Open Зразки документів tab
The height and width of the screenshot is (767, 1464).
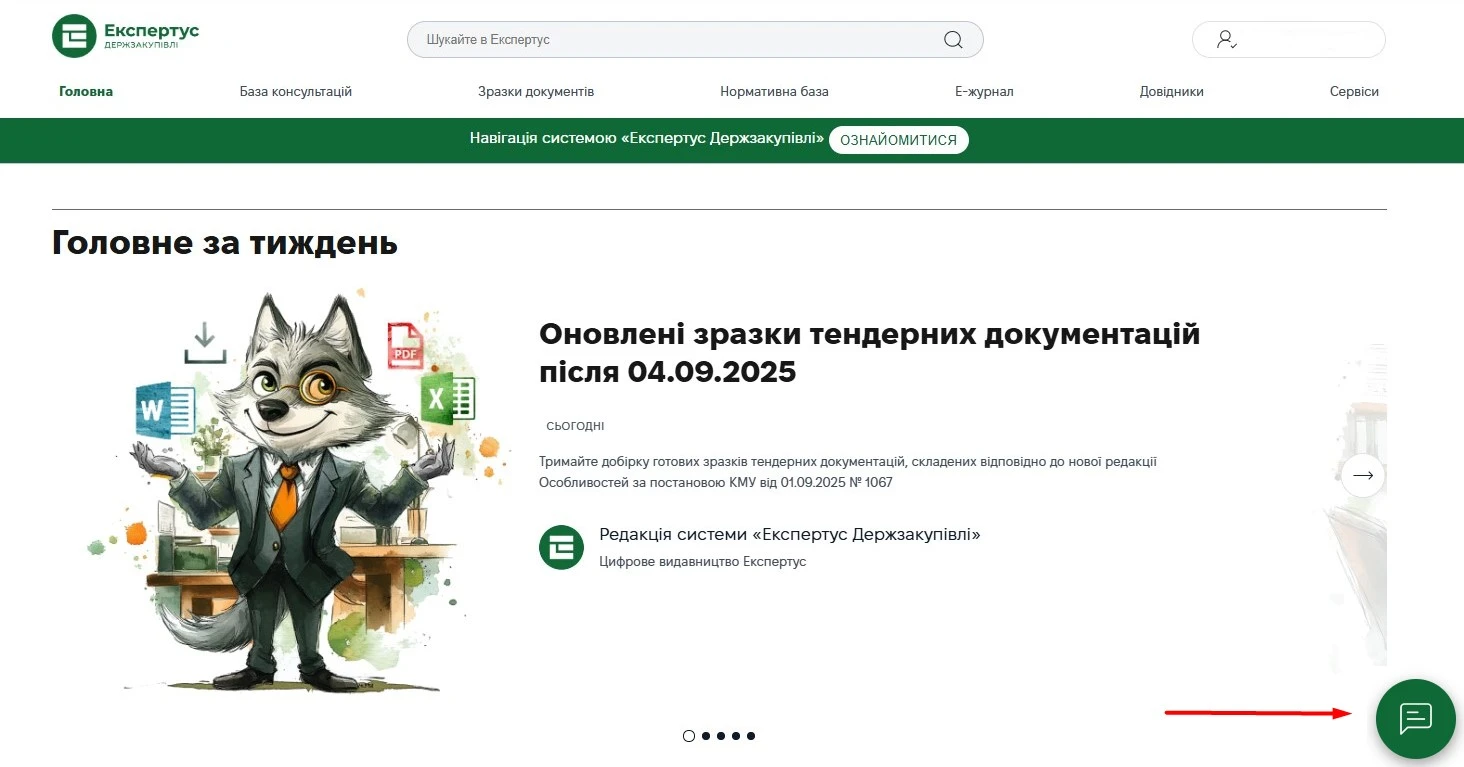536,91
